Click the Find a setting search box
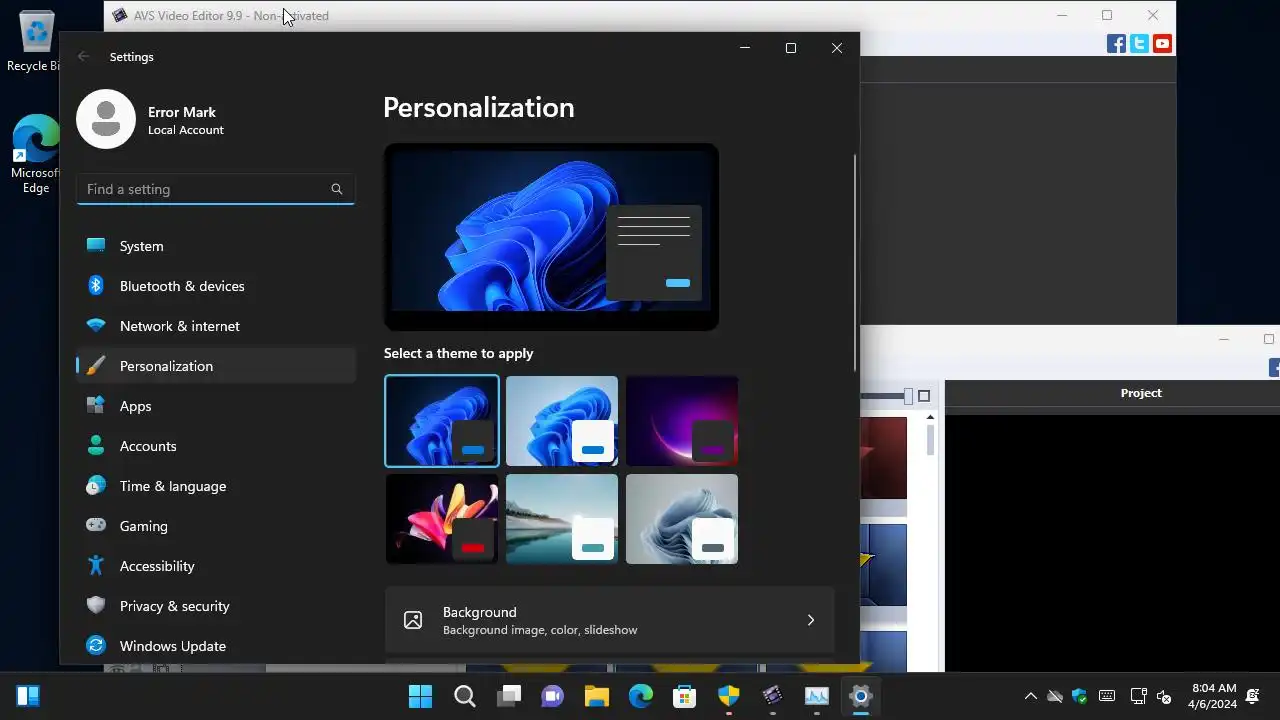 [x=215, y=189]
